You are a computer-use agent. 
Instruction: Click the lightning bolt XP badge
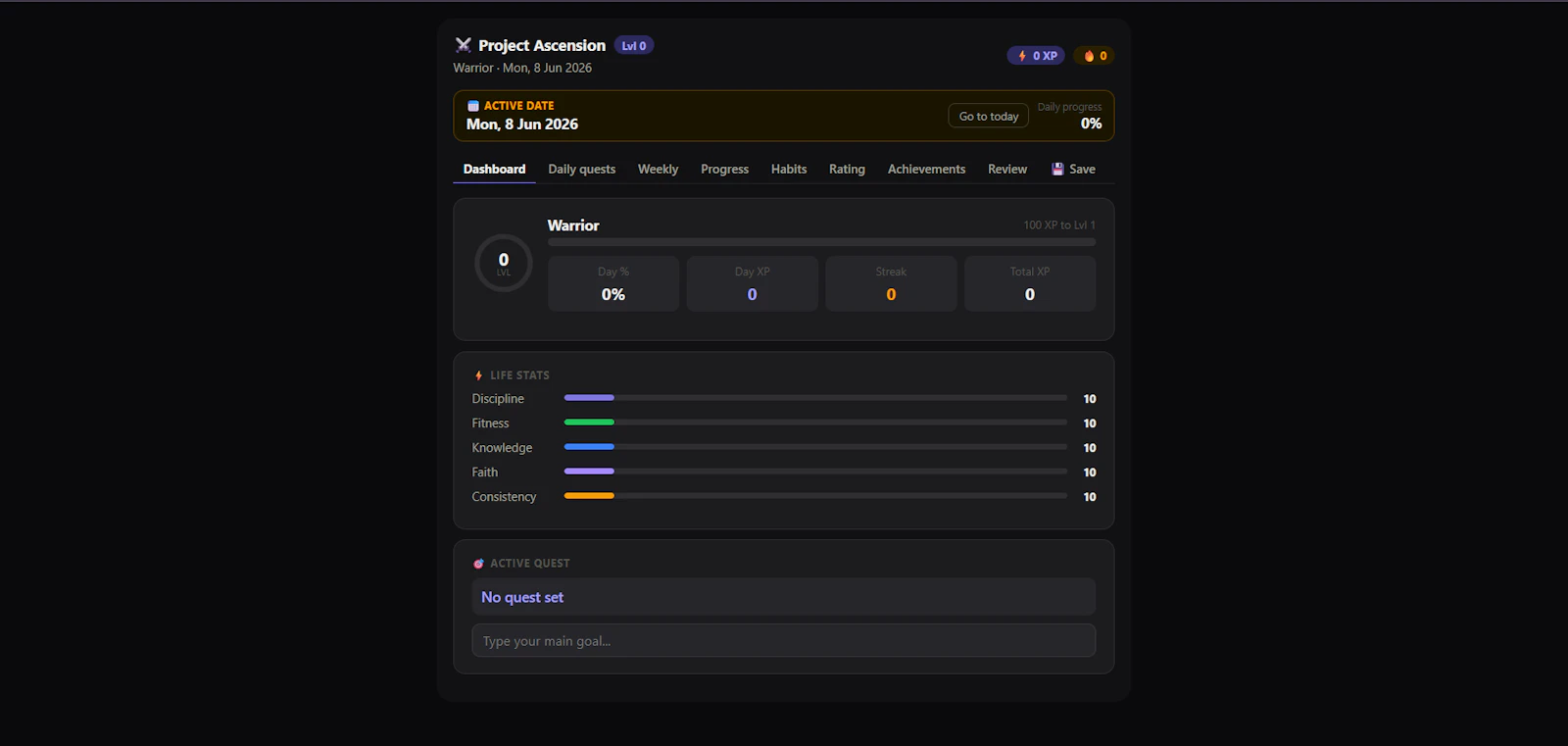(1036, 56)
